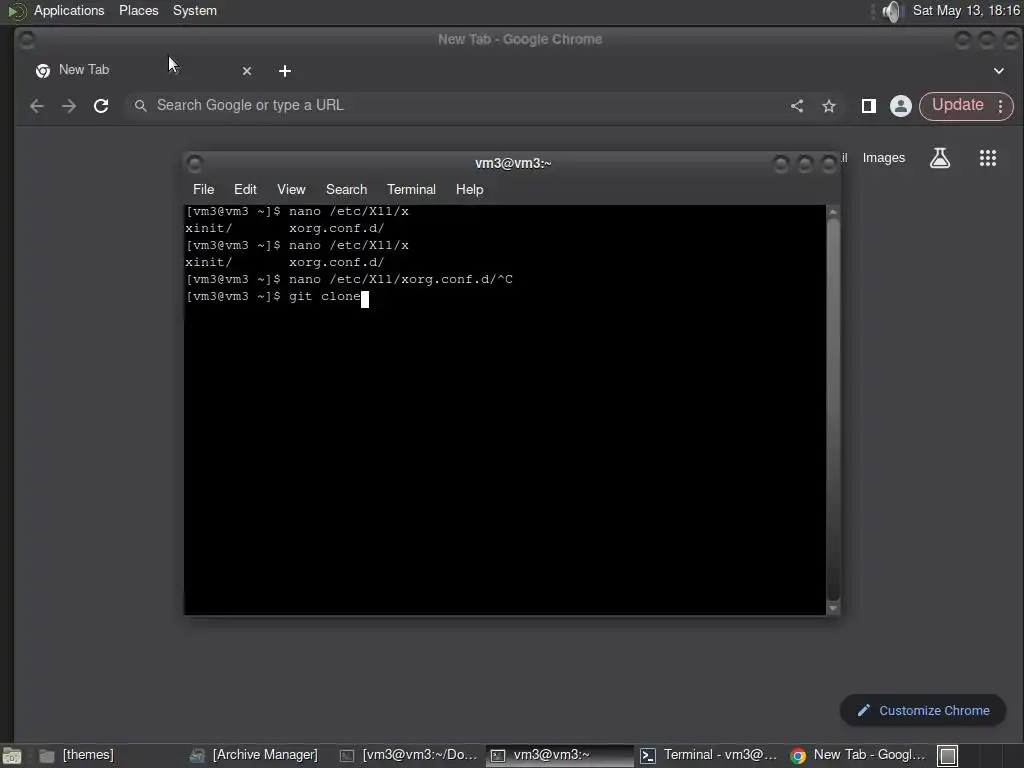Screen dimensions: 1024x768
Task: Open the Terminal menu in terminal window
Action: click(x=411, y=189)
